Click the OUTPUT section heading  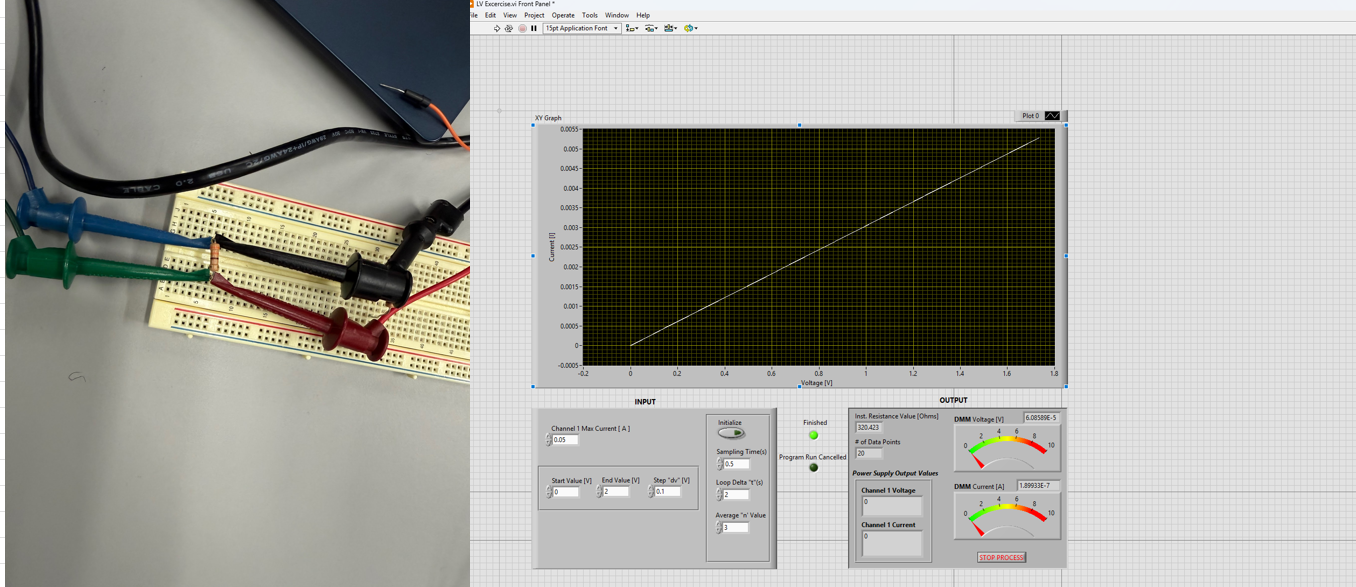[953, 400]
